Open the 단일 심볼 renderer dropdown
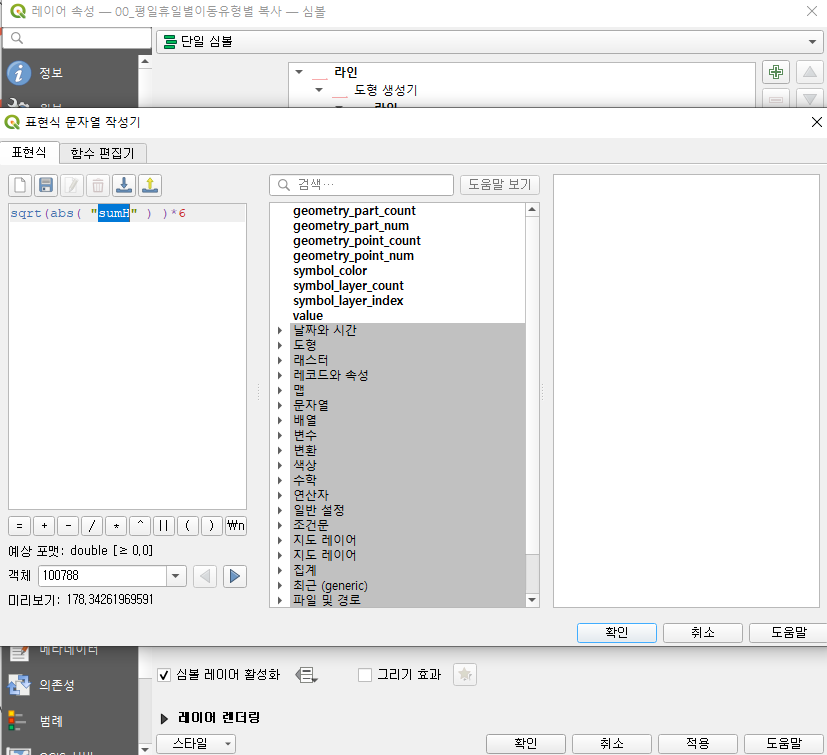The width and height of the screenshot is (827, 755). [x=489, y=42]
